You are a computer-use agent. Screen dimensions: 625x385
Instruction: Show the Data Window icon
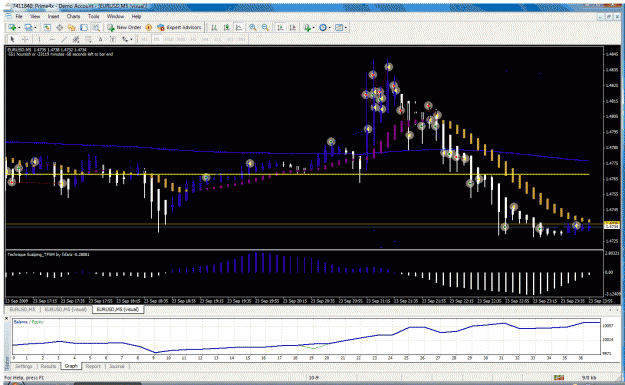[59, 28]
